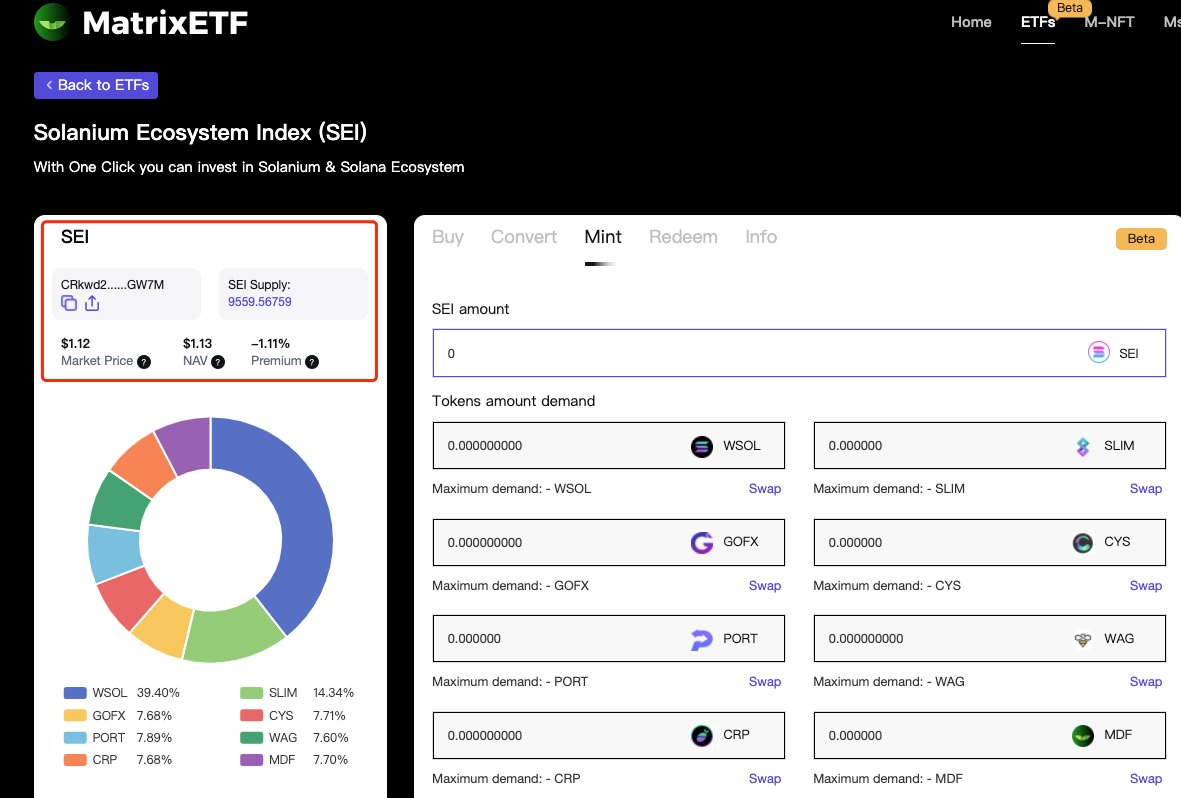Screen dimensions: 1181x798
Task: Click the CRP token icon
Action: coord(701,735)
